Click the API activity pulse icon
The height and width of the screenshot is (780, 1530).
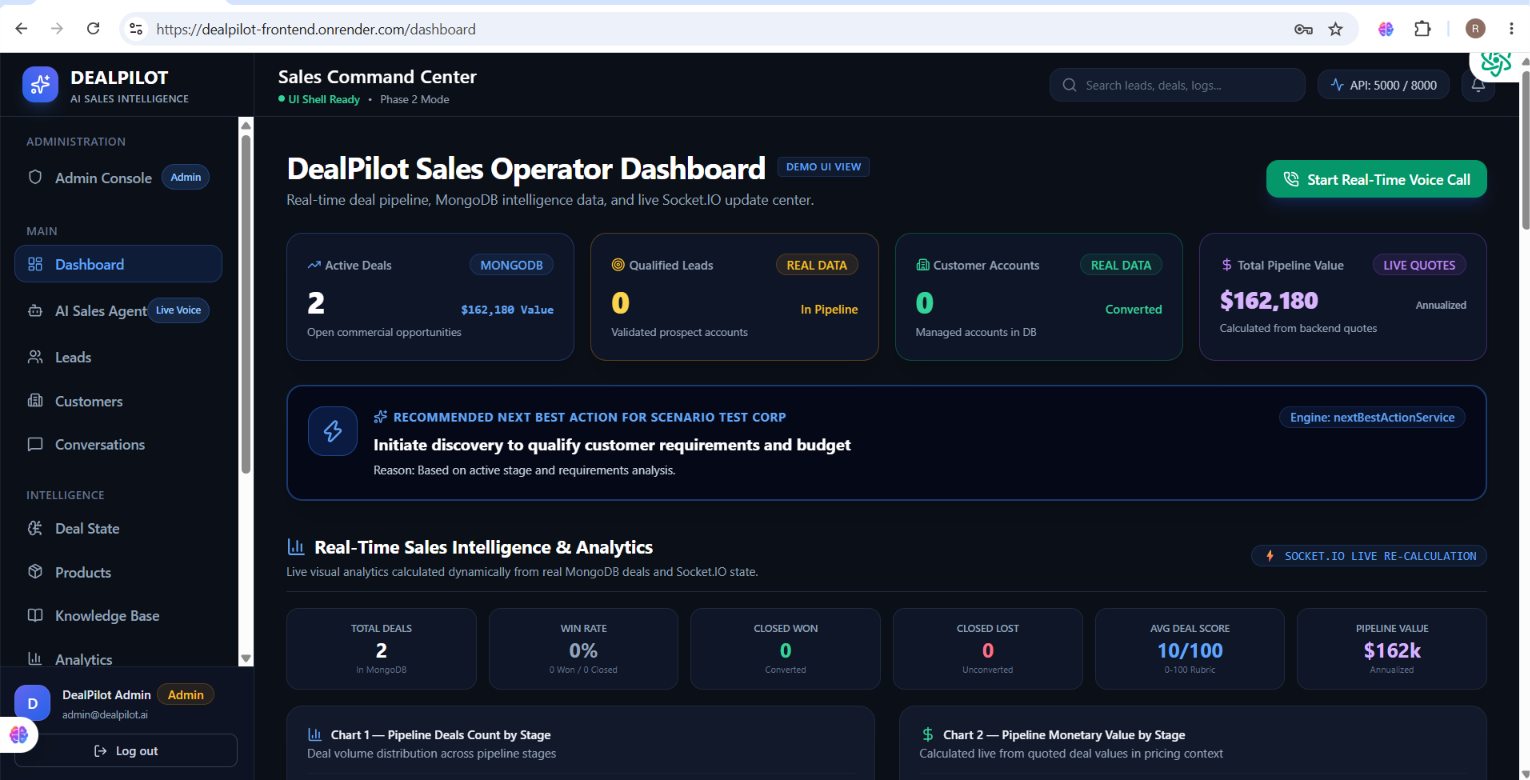click(x=1337, y=85)
